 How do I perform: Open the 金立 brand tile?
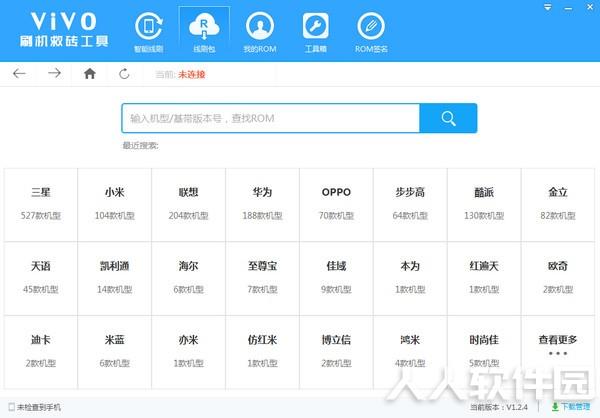coord(558,205)
